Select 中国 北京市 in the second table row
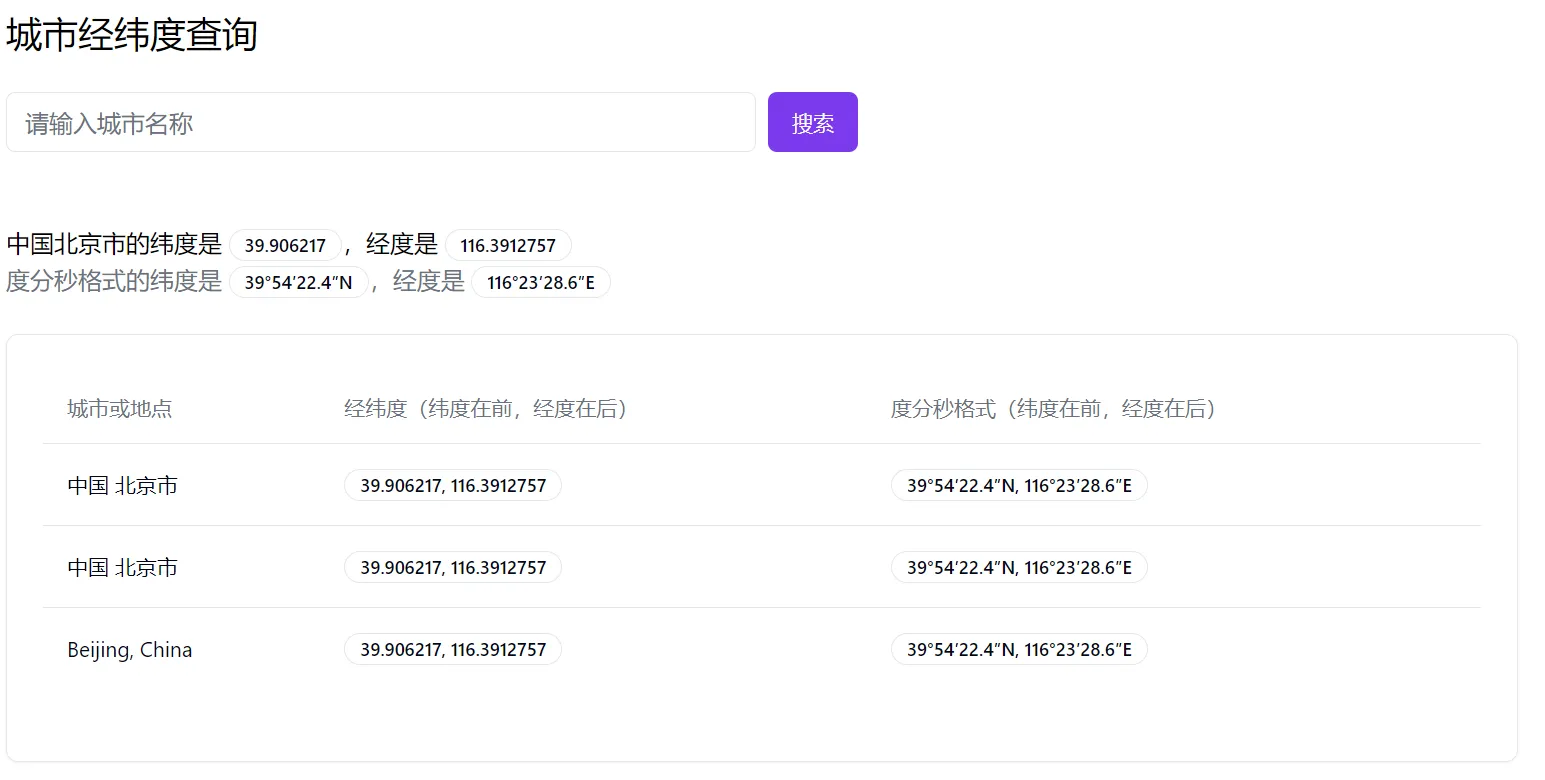The image size is (1545, 780). [123, 568]
